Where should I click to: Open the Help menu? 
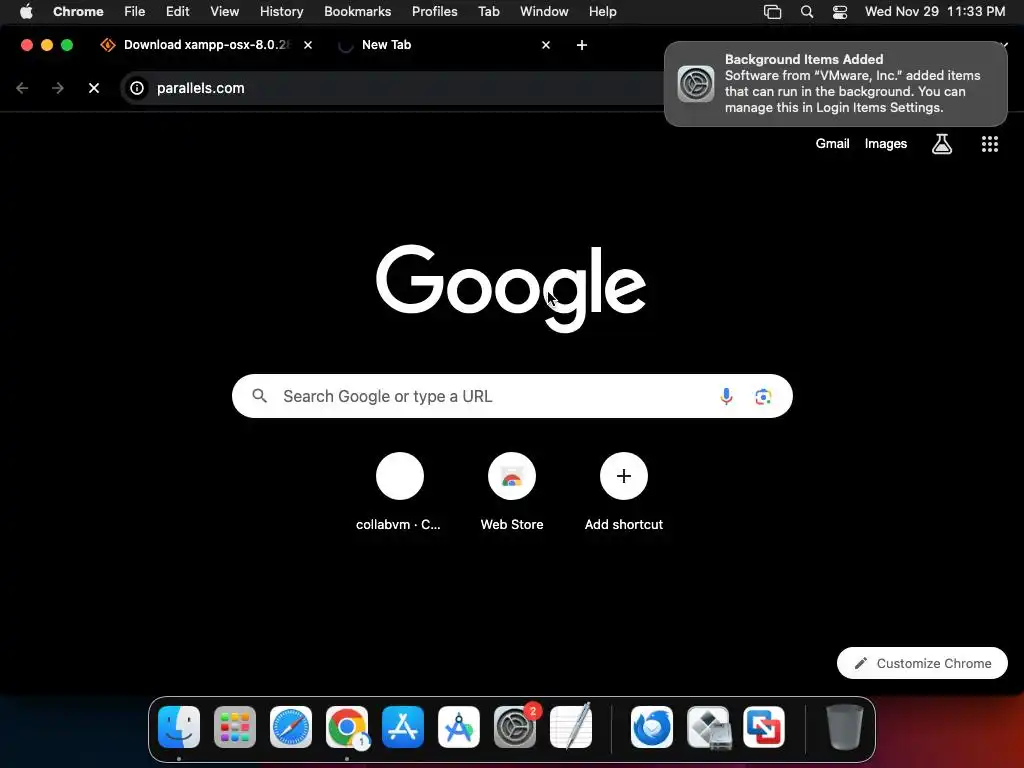(602, 11)
